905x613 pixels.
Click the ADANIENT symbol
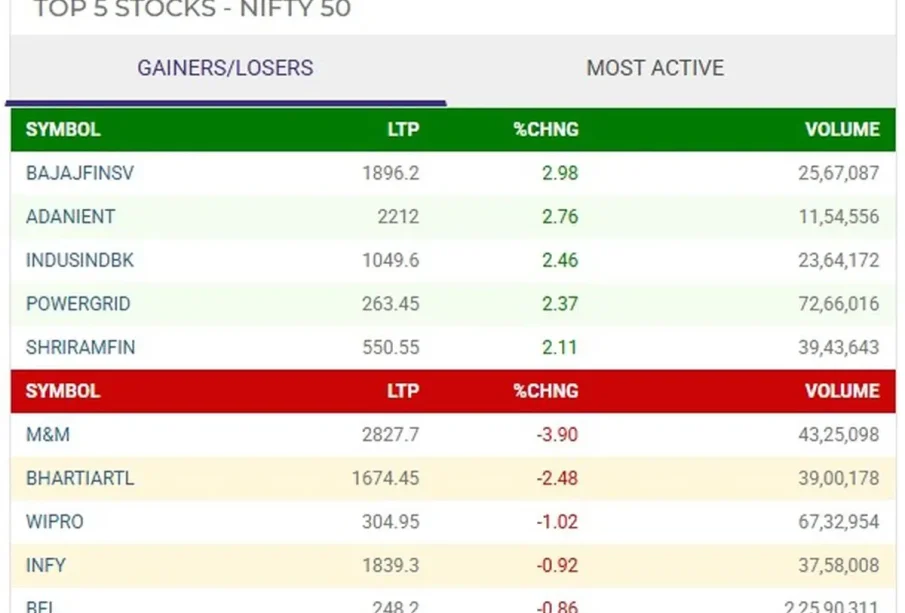point(70,216)
